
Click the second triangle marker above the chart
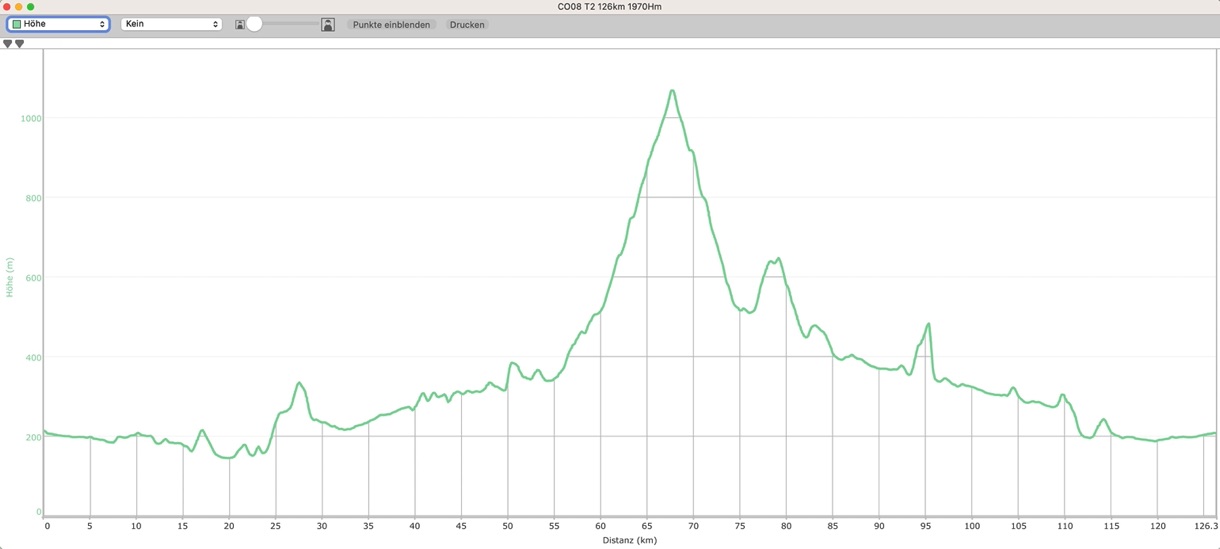tap(19, 44)
